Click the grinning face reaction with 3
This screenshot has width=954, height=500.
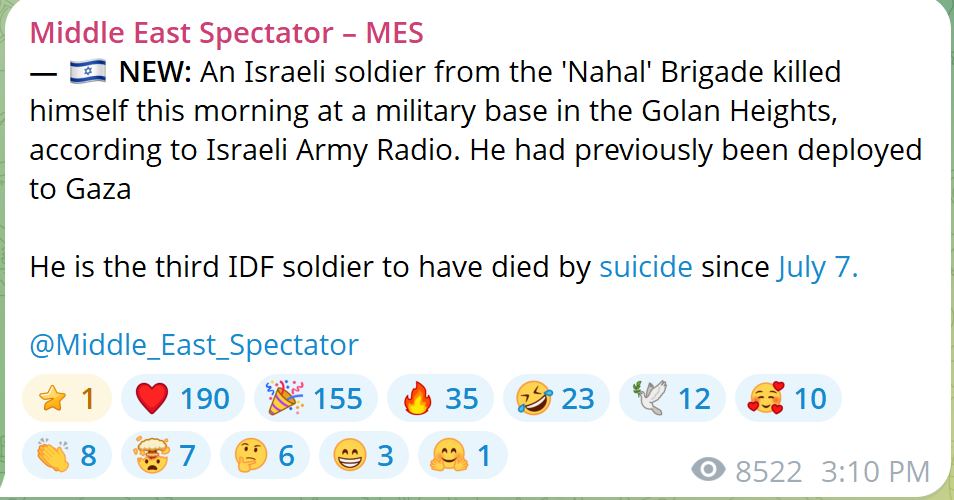(x=364, y=455)
